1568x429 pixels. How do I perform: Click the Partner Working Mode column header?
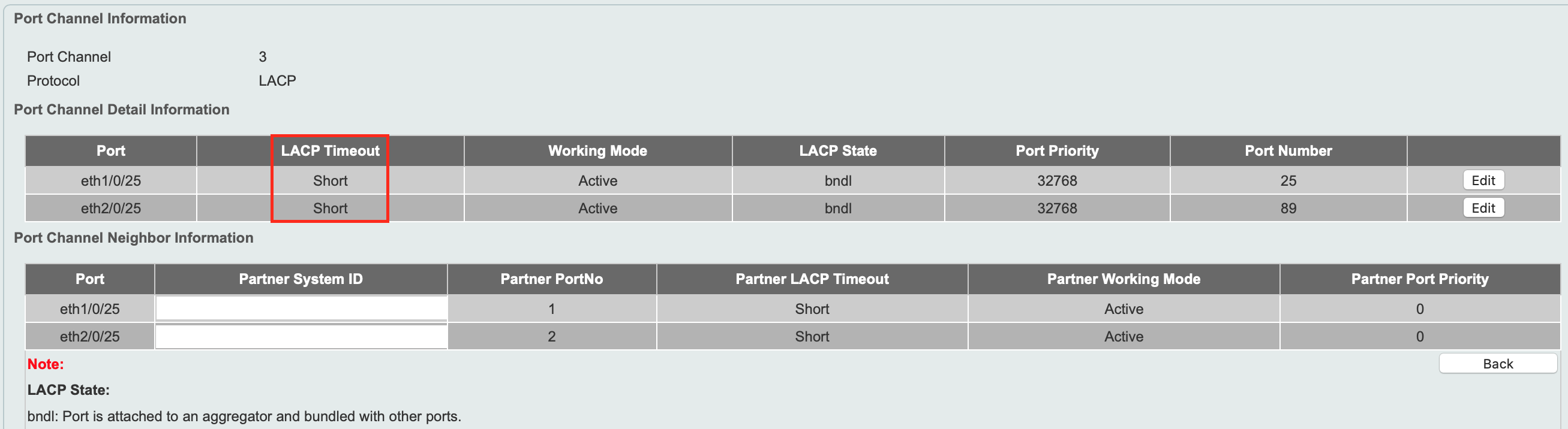click(1124, 279)
